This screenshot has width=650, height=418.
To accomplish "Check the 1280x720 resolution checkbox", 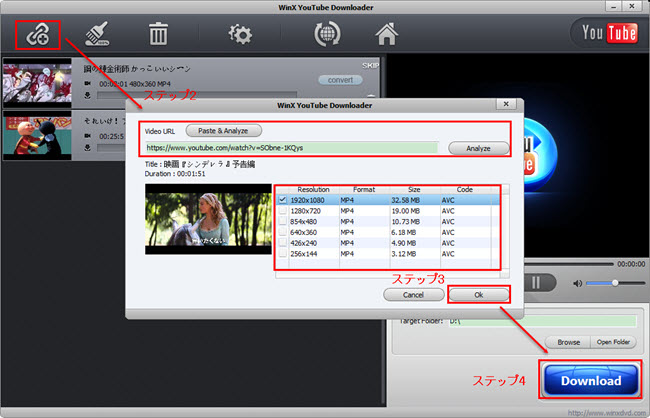I will 283,211.
